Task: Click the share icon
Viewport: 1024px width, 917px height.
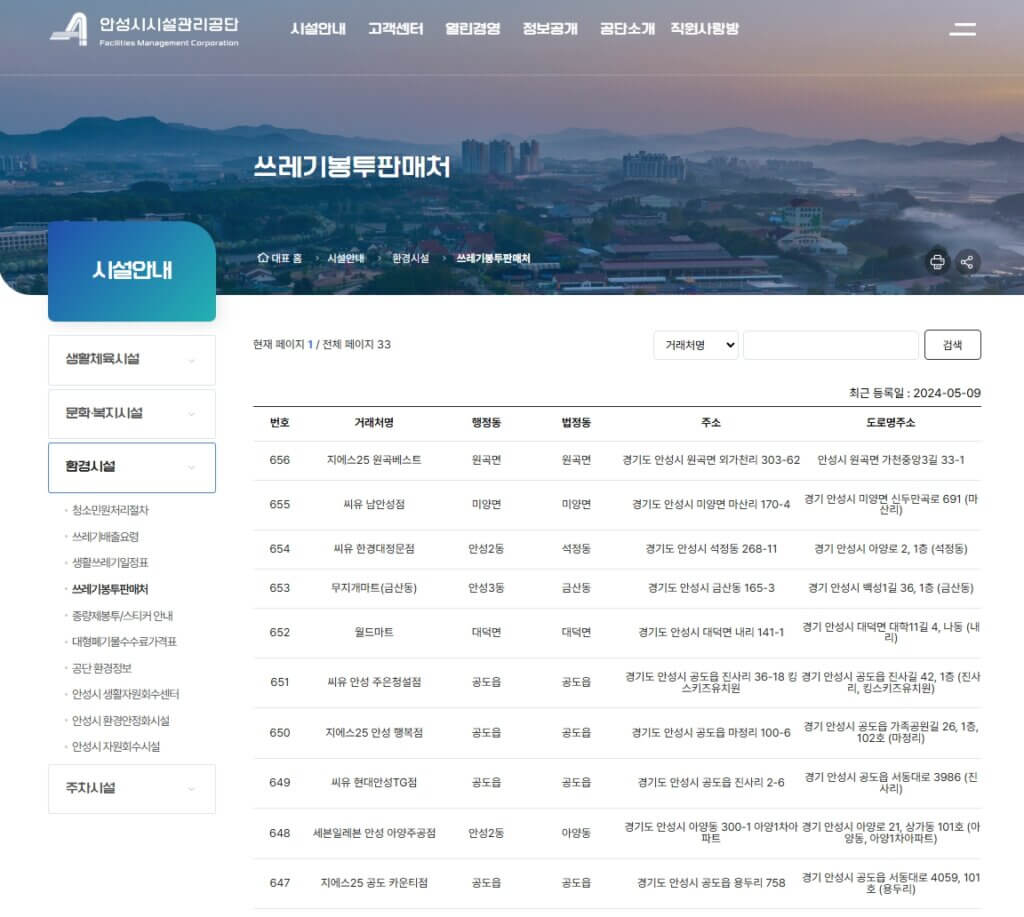Action: (967, 262)
